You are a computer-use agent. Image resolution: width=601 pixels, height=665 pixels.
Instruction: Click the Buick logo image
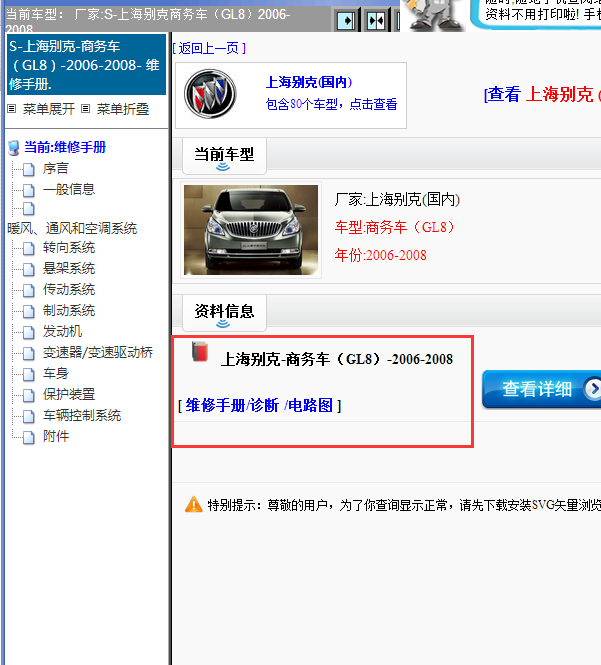(x=210, y=94)
